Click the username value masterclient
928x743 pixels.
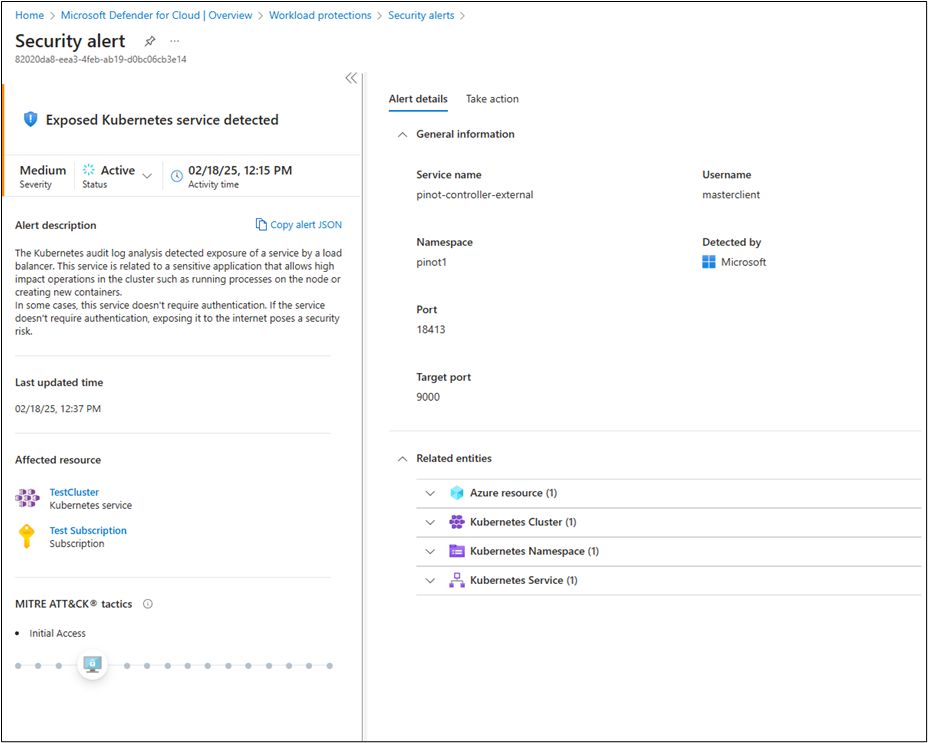[x=731, y=195]
